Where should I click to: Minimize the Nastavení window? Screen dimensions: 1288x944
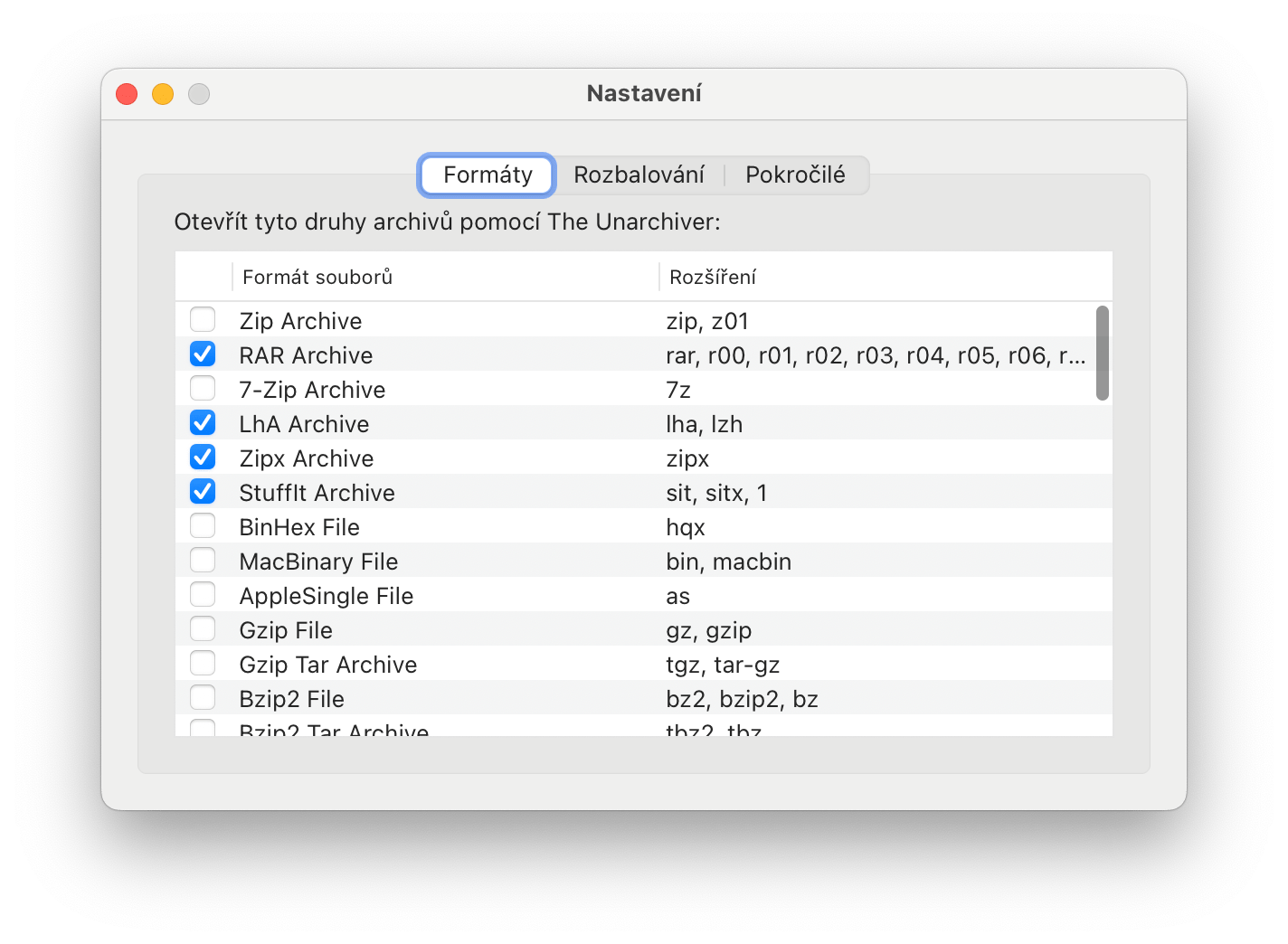tap(163, 94)
